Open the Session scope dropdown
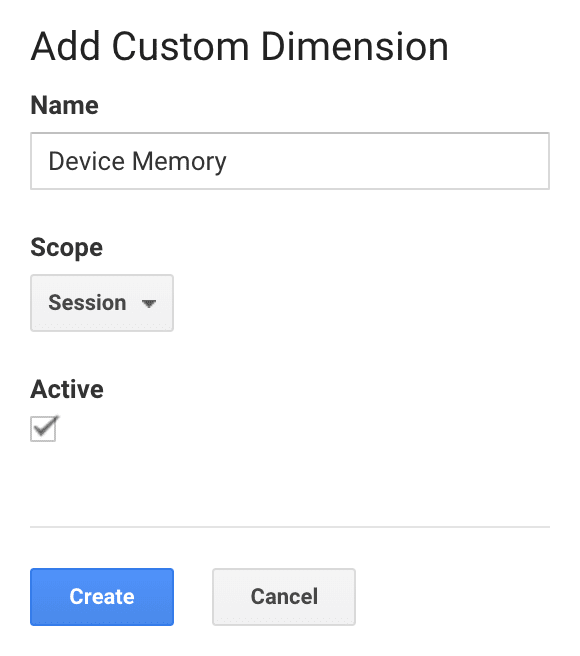The height and width of the screenshot is (656, 580). pos(102,303)
